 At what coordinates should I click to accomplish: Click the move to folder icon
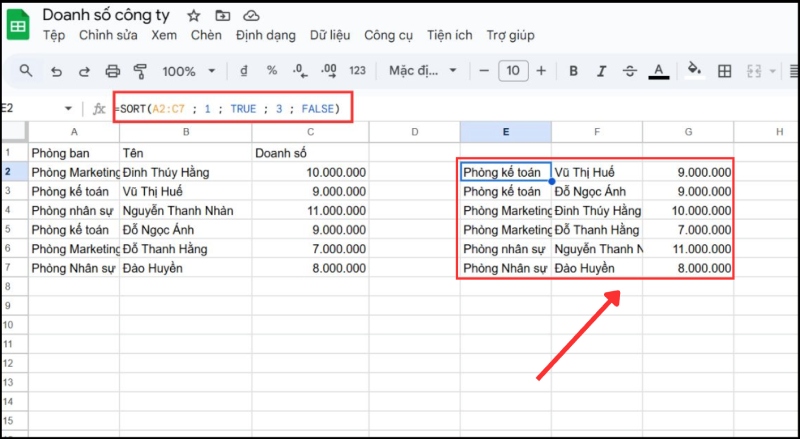pyautogui.click(x=222, y=16)
